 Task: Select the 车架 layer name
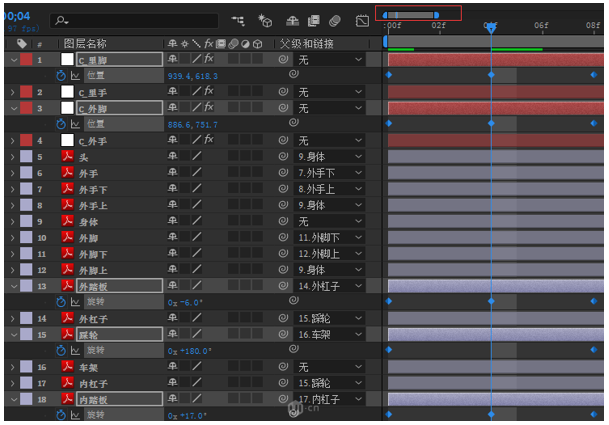(x=89, y=368)
